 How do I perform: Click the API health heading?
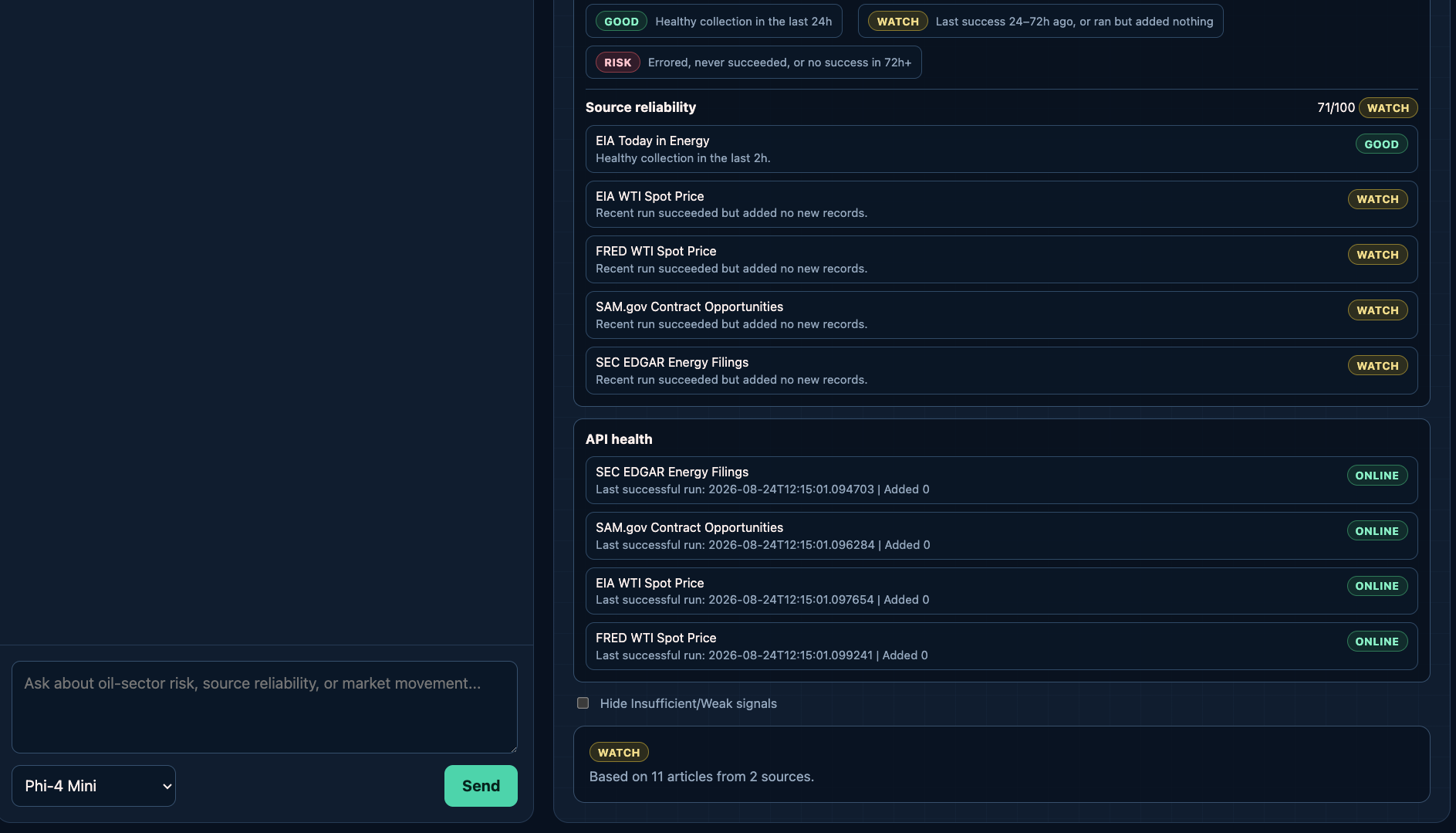pyautogui.click(x=619, y=439)
